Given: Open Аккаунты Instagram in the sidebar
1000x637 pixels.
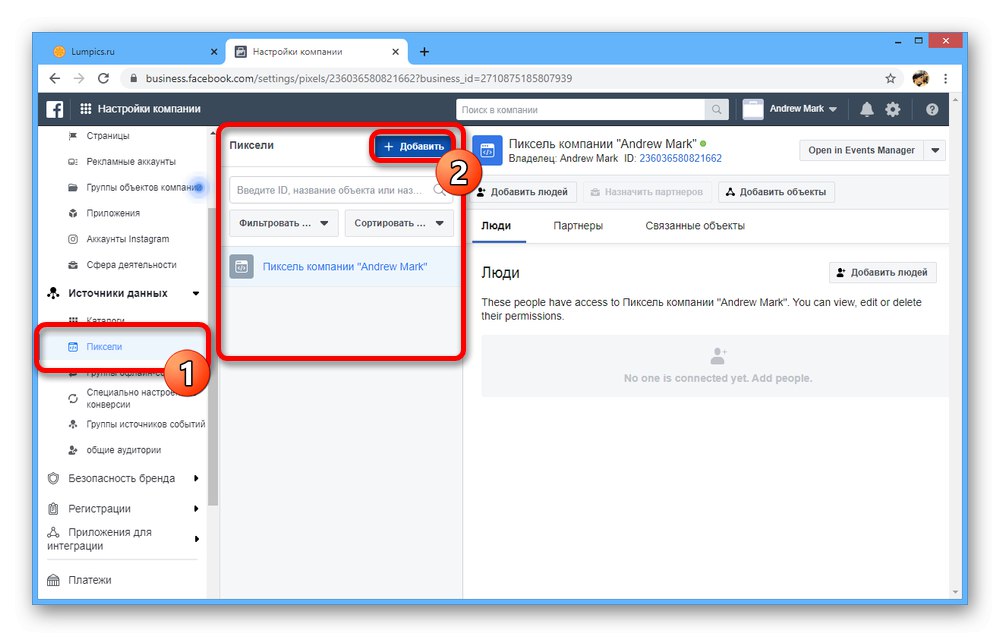Looking at the screenshot, I should pyautogui.click(x=128, y=239).
